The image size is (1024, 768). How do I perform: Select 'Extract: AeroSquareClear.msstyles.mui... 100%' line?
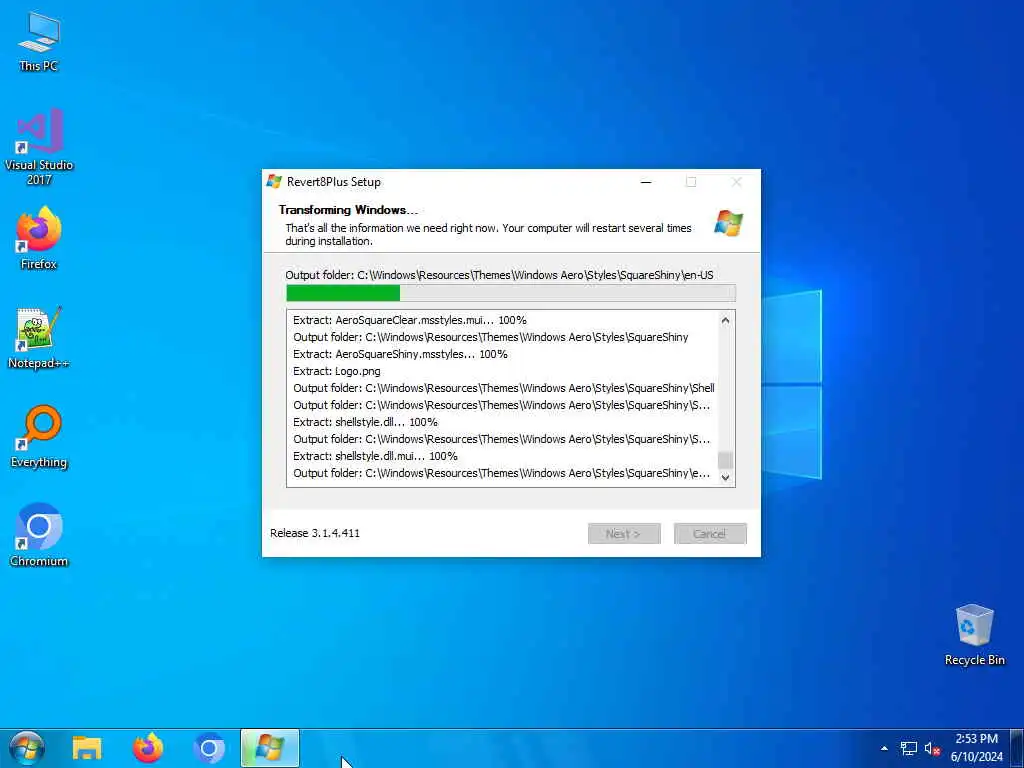click(x=409, y=320)
